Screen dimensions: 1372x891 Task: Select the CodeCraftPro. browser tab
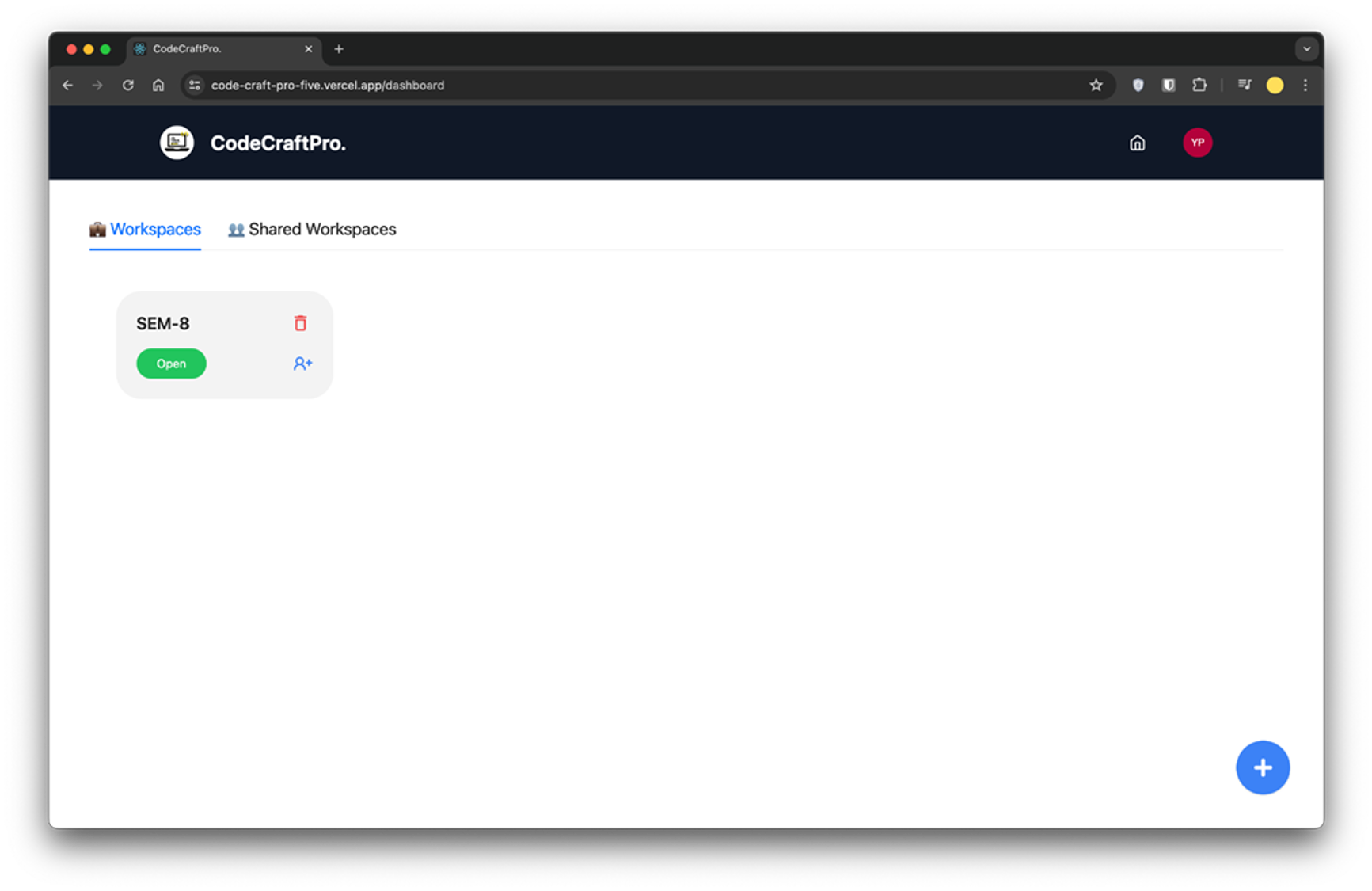pos(225,49)
